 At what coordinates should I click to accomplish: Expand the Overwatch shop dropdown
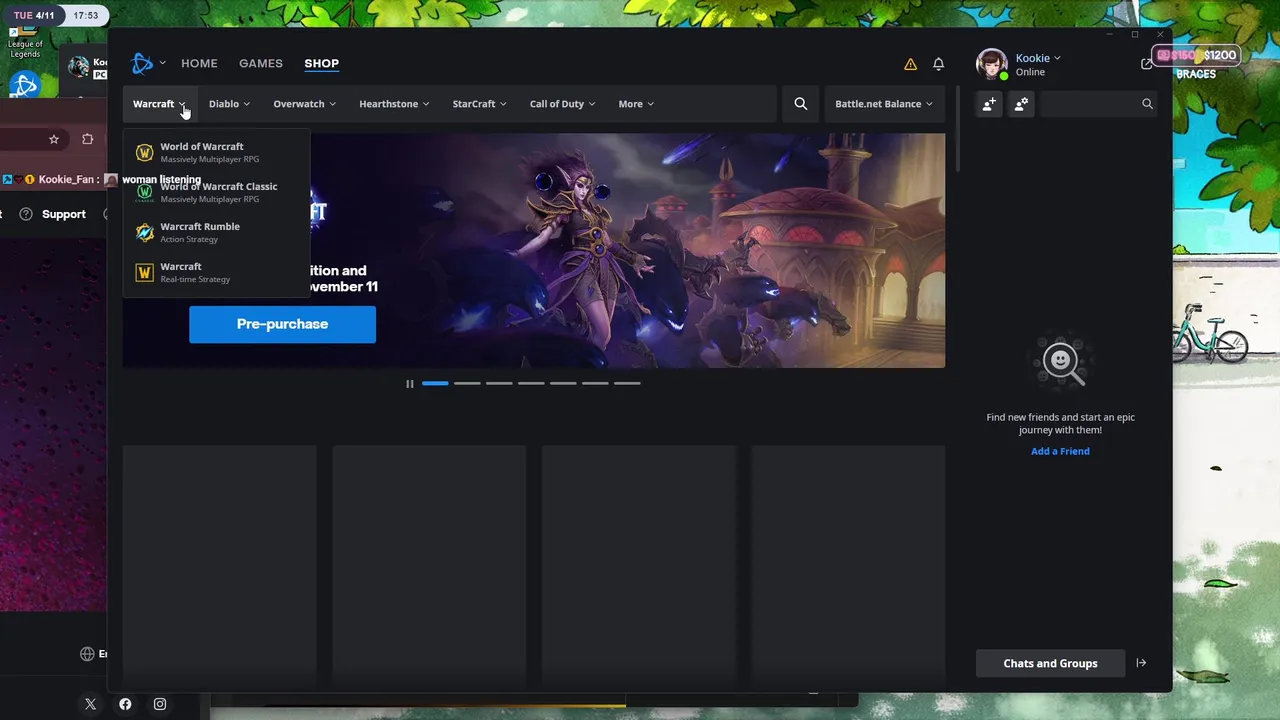coord(304,104)
